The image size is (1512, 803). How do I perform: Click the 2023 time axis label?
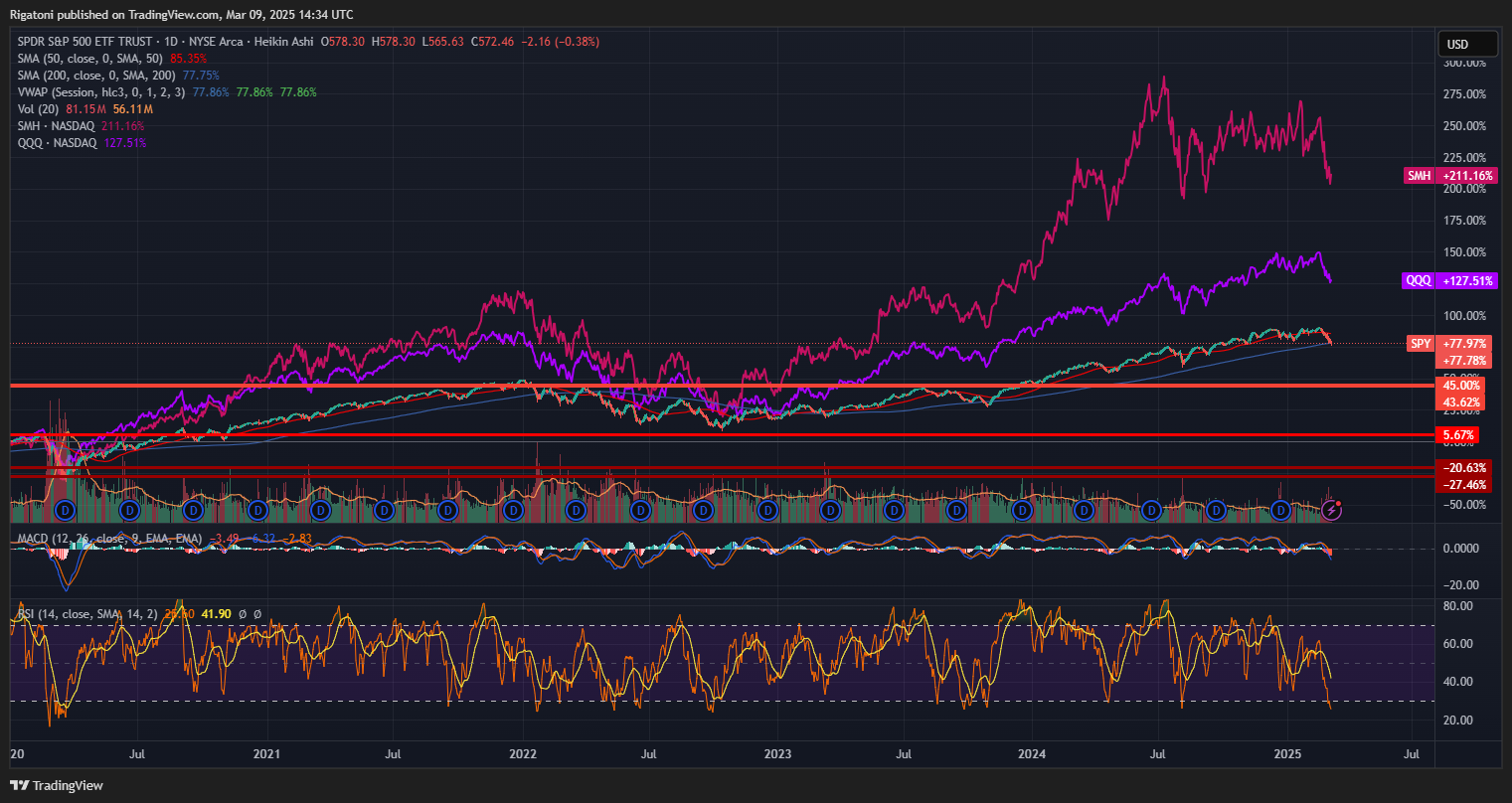pyautogui.click(x=777, y=755)
